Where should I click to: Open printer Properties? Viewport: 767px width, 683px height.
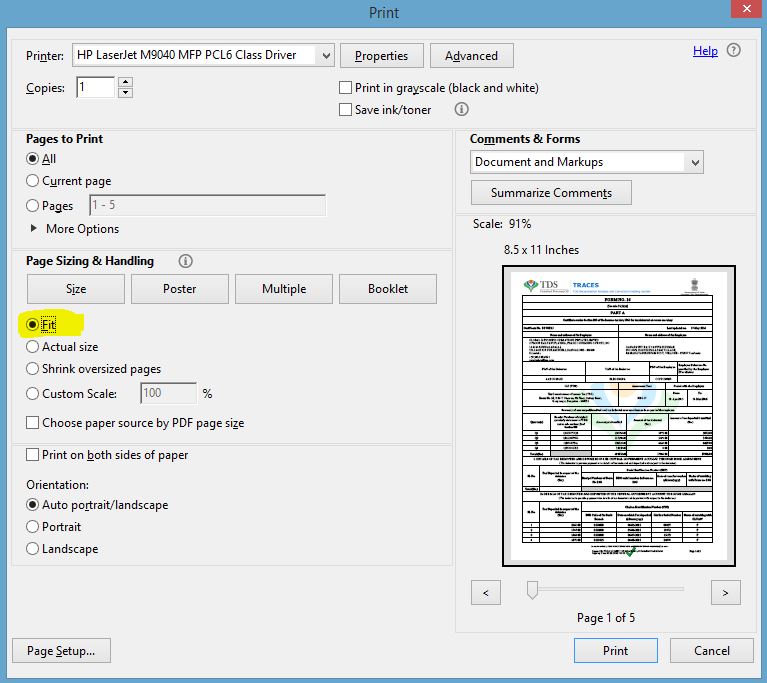pos(382,55)
